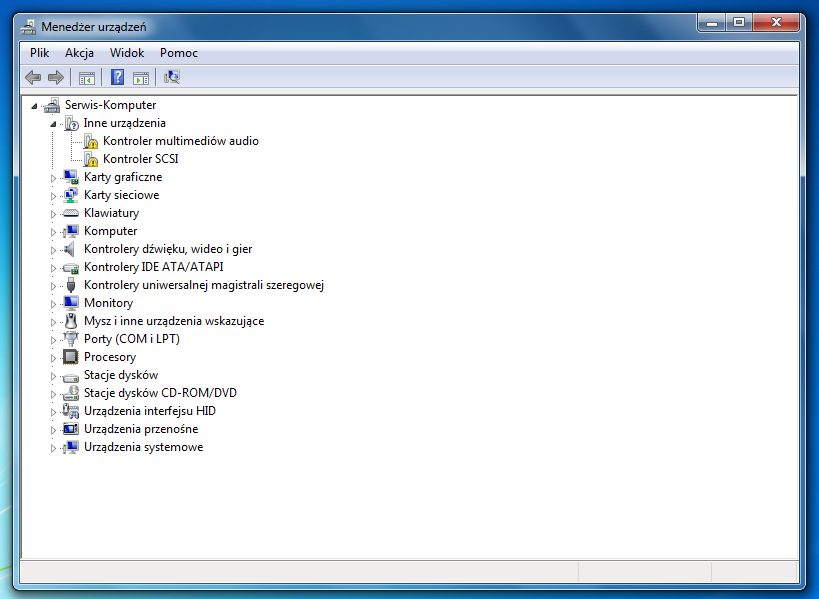Image resolution: width=819 pixels, height=599 pixels.
Task: Open the Pomoc menu
Action: 179,53
